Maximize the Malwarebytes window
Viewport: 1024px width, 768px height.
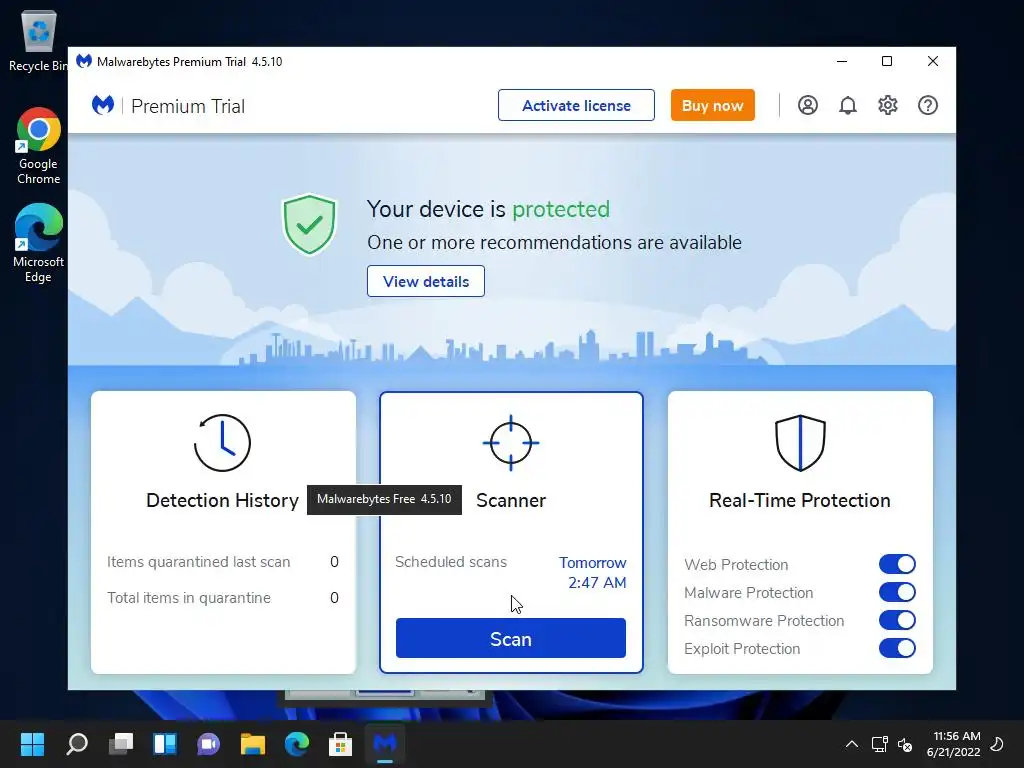(887, 61)
